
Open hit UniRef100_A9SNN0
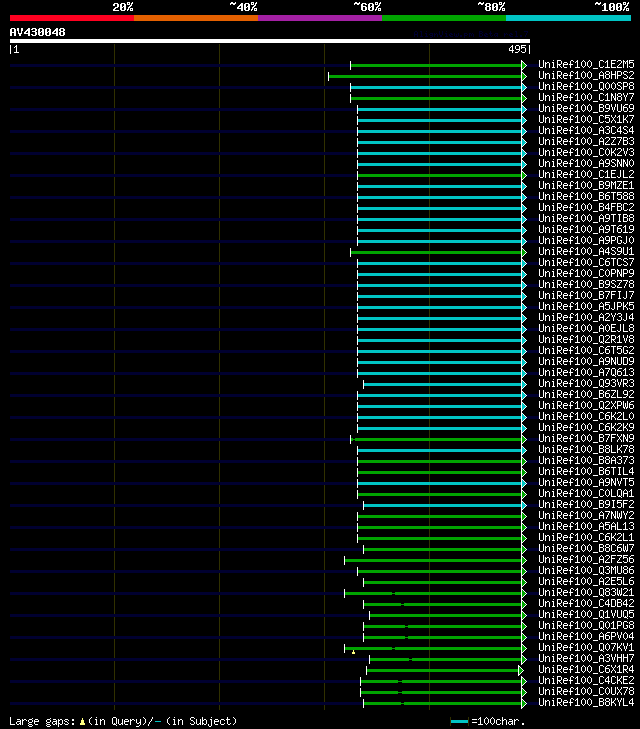point(586,163)
